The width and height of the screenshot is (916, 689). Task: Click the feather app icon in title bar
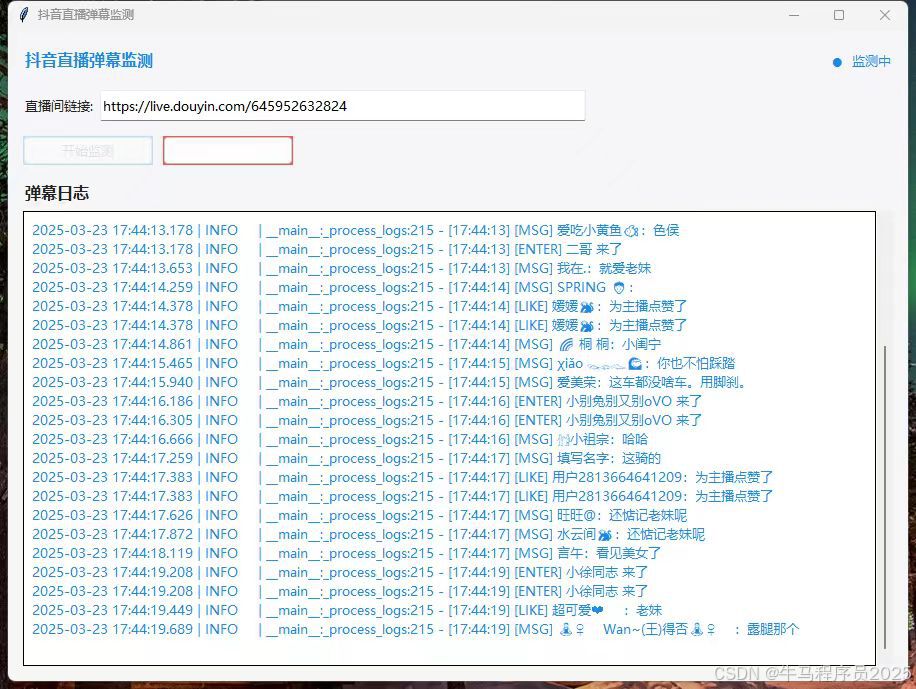tap(23, 15)
